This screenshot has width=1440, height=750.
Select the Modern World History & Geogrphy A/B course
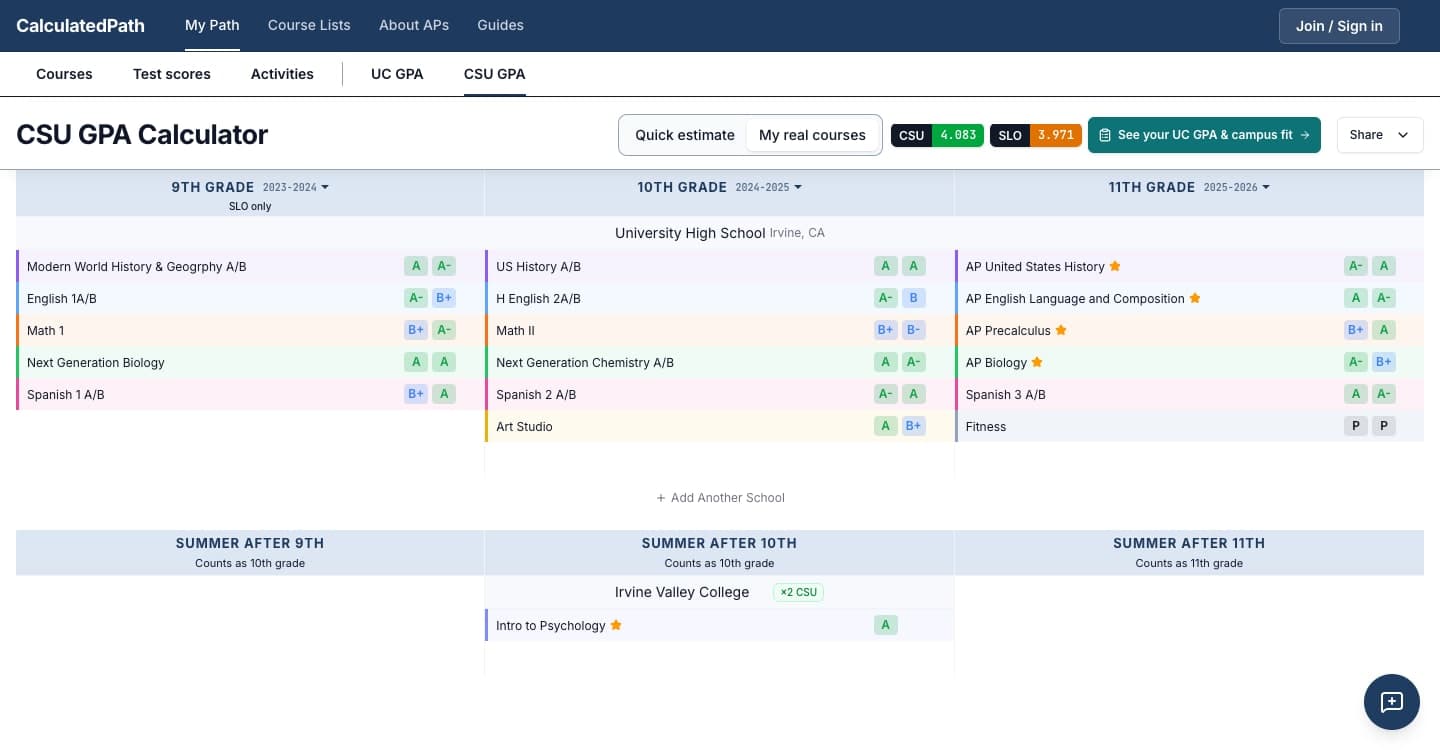pos(136,267)
